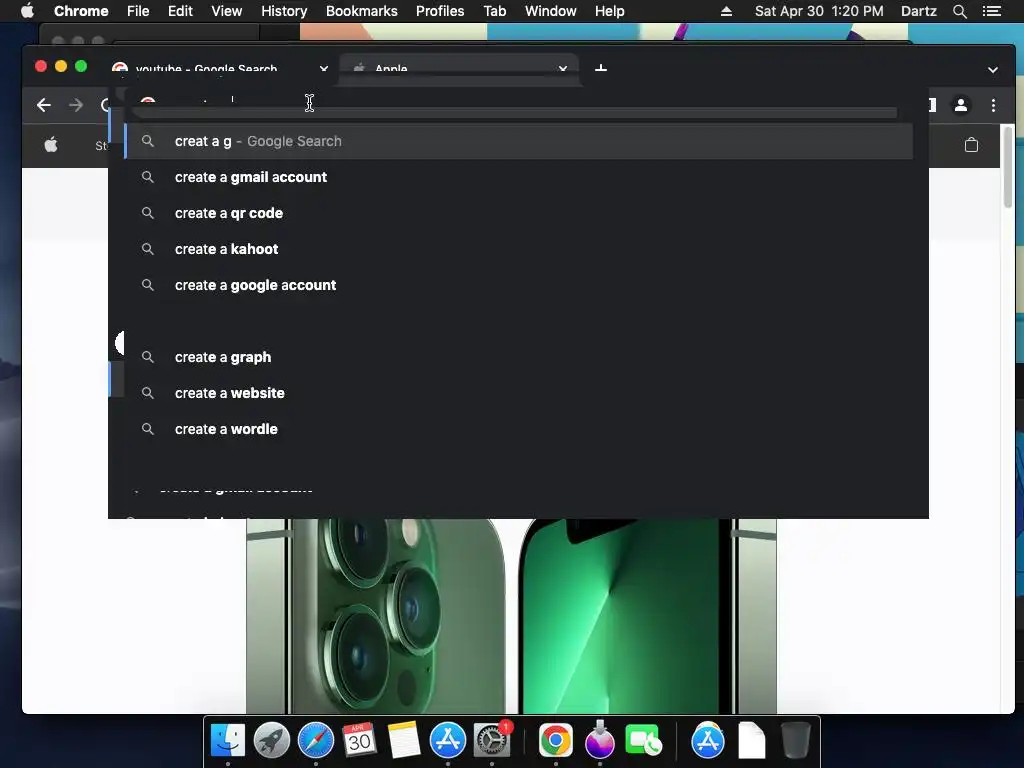Open a new tab with plus button
This screenshot has width=1024, height=768.
click(x=601, y=69)
